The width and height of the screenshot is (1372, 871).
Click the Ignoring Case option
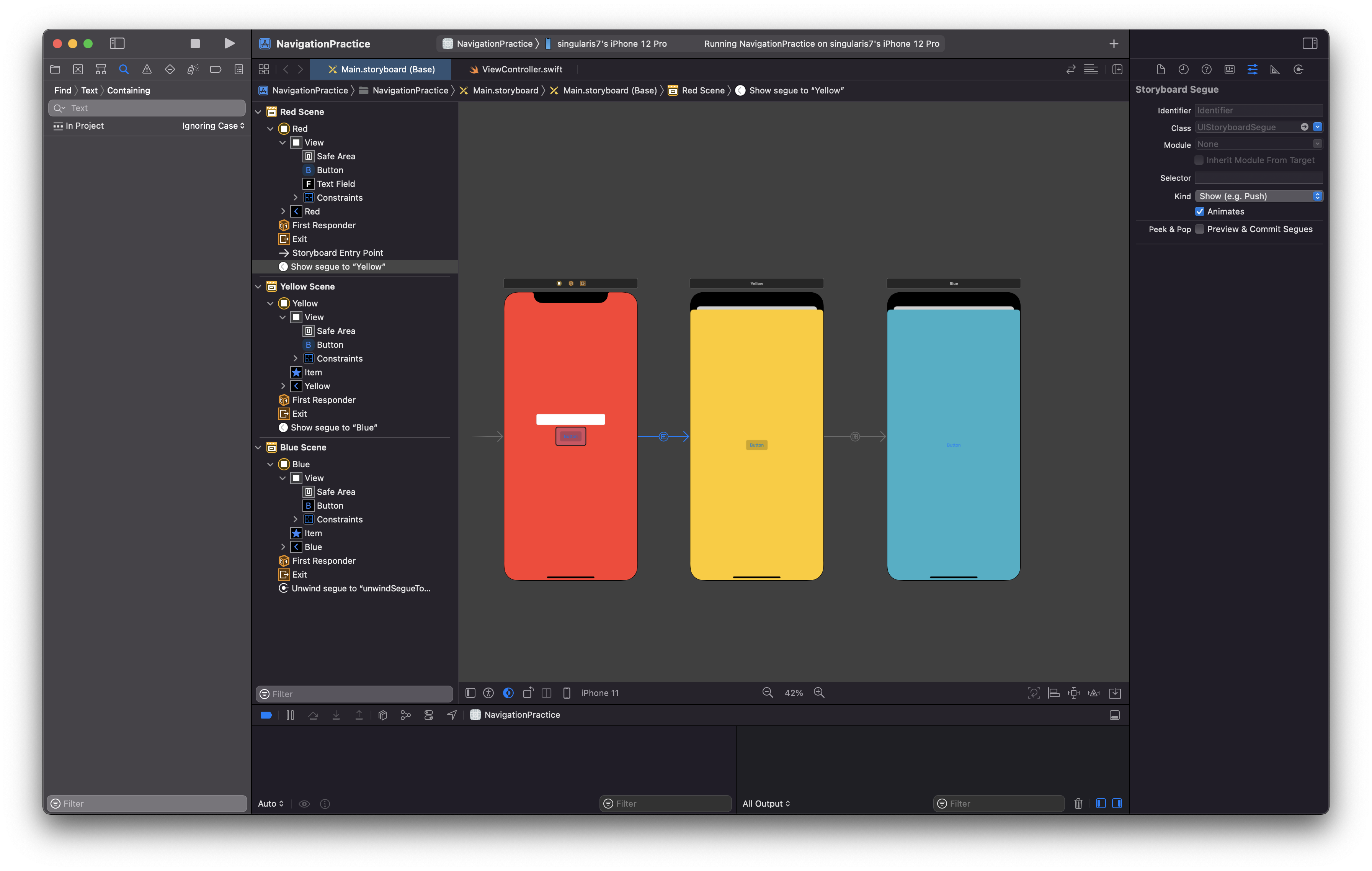tap(212, 126)
